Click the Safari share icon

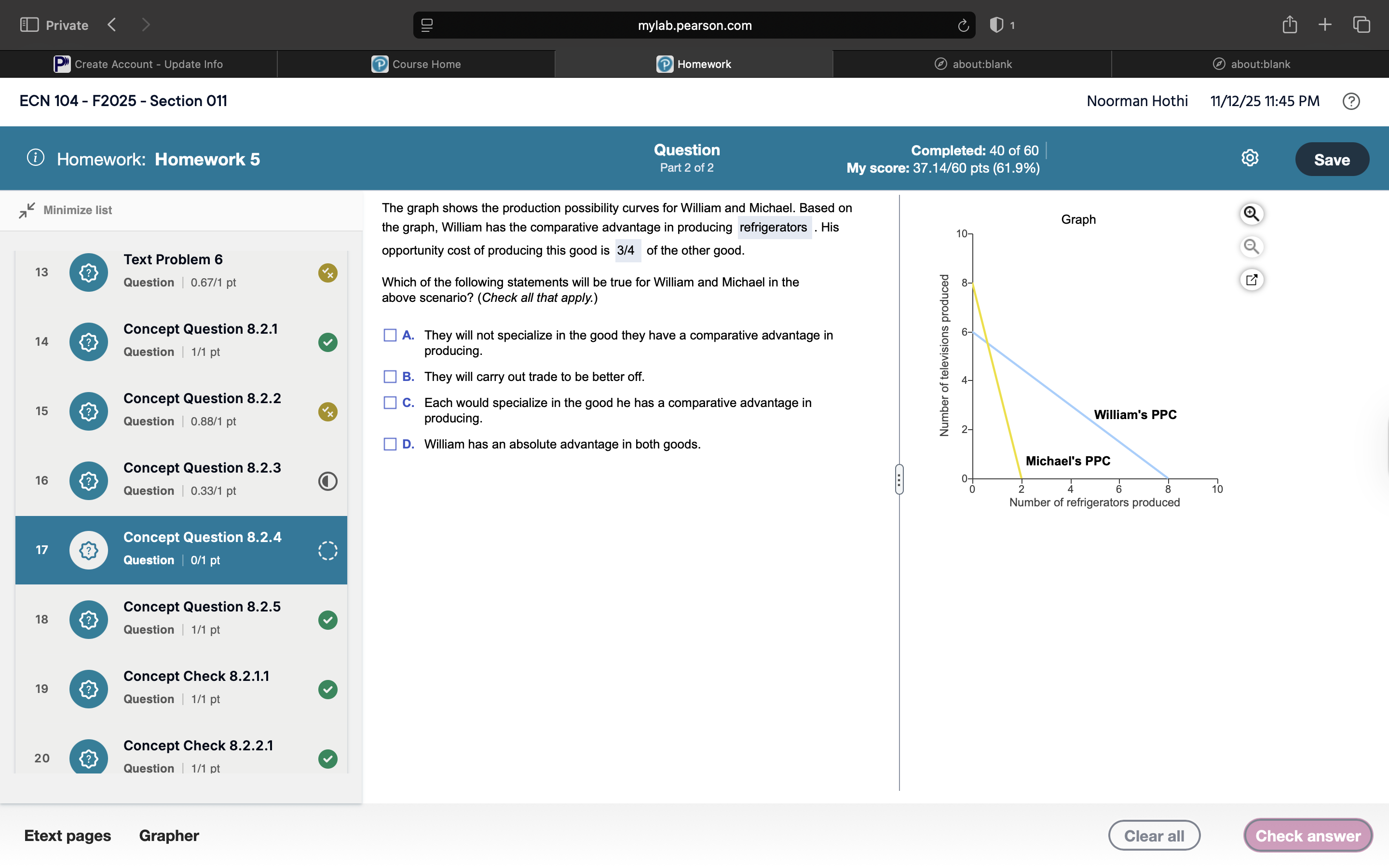1289,25
